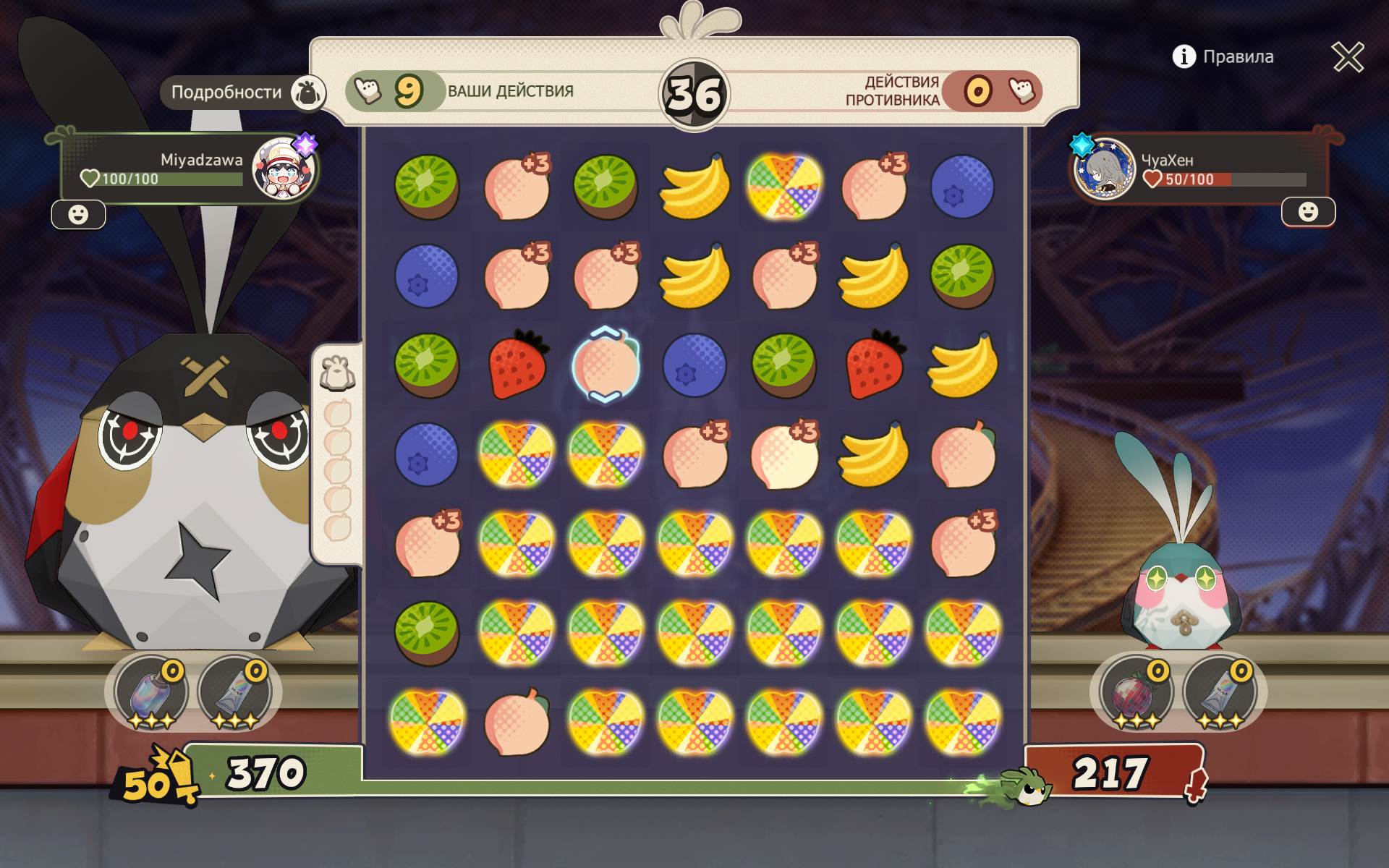
Task: Open Miyadzawa's emoji reaction button
Action: (78, 214)
